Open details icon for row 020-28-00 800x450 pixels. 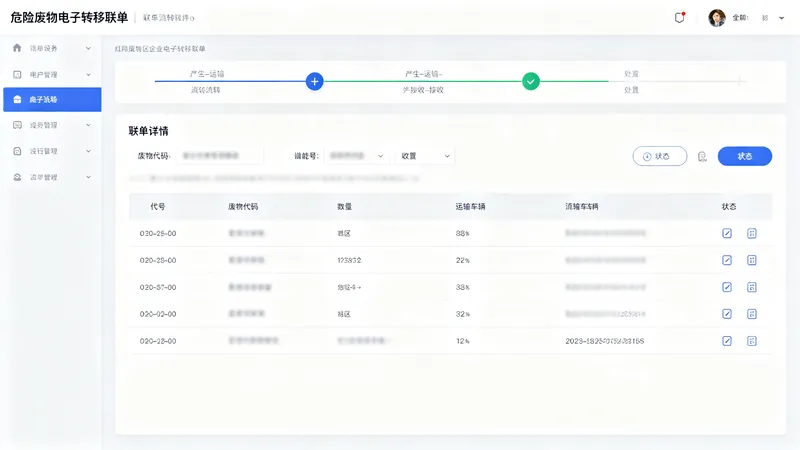click(x=752, y=260)
